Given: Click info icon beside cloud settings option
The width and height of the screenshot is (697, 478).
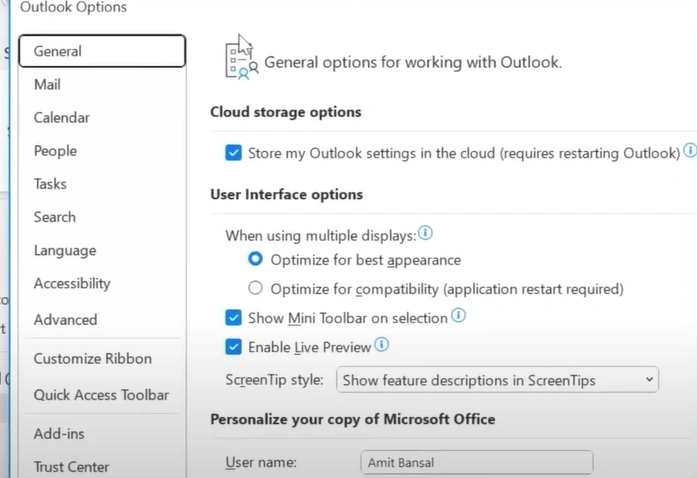Looking at the screenshot, I should click(690, 150).
